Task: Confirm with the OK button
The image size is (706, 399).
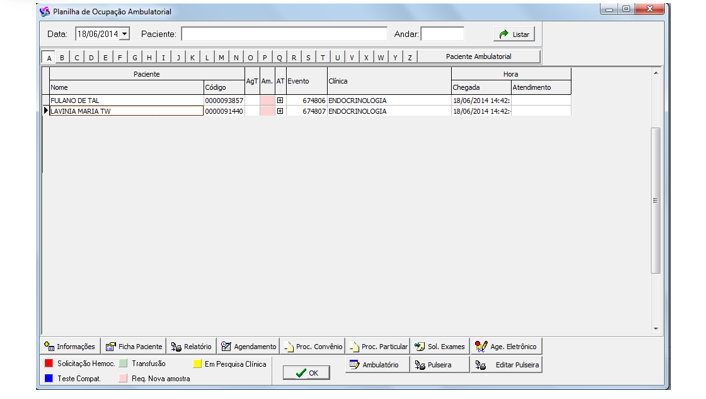Action: tap(307, 373)
